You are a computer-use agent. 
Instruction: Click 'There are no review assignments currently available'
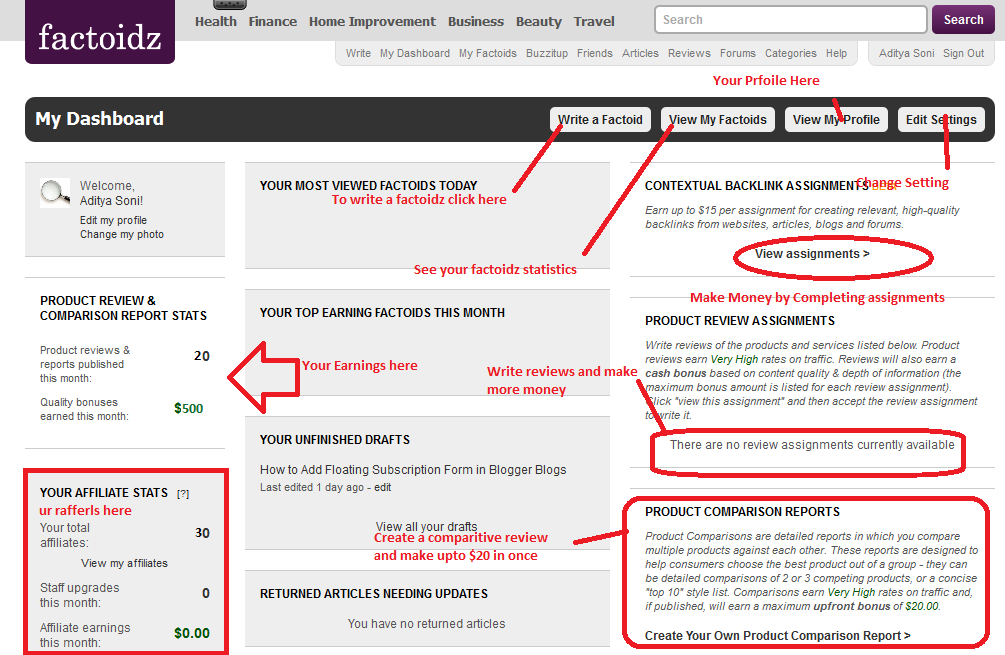[x=812, y=445]
